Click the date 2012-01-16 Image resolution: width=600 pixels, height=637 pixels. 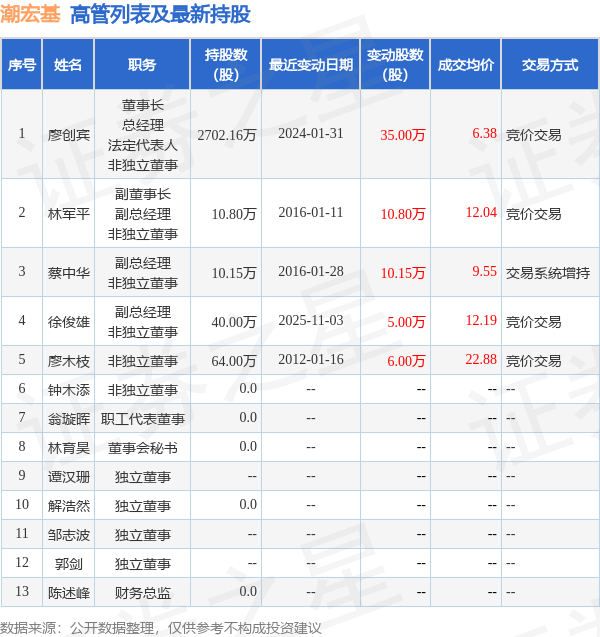pos(311,360)
